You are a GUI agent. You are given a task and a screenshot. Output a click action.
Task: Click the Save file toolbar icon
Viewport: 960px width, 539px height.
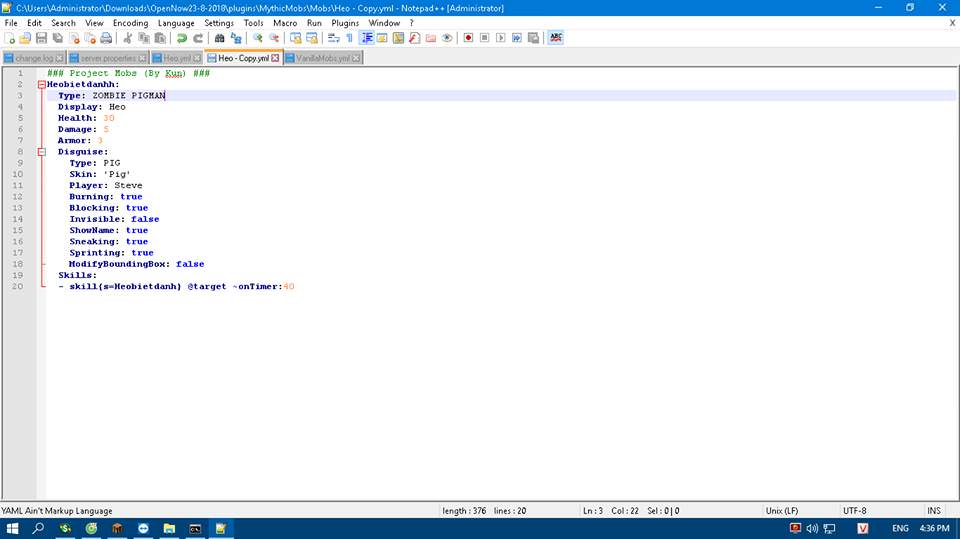[x=41, y=38]
